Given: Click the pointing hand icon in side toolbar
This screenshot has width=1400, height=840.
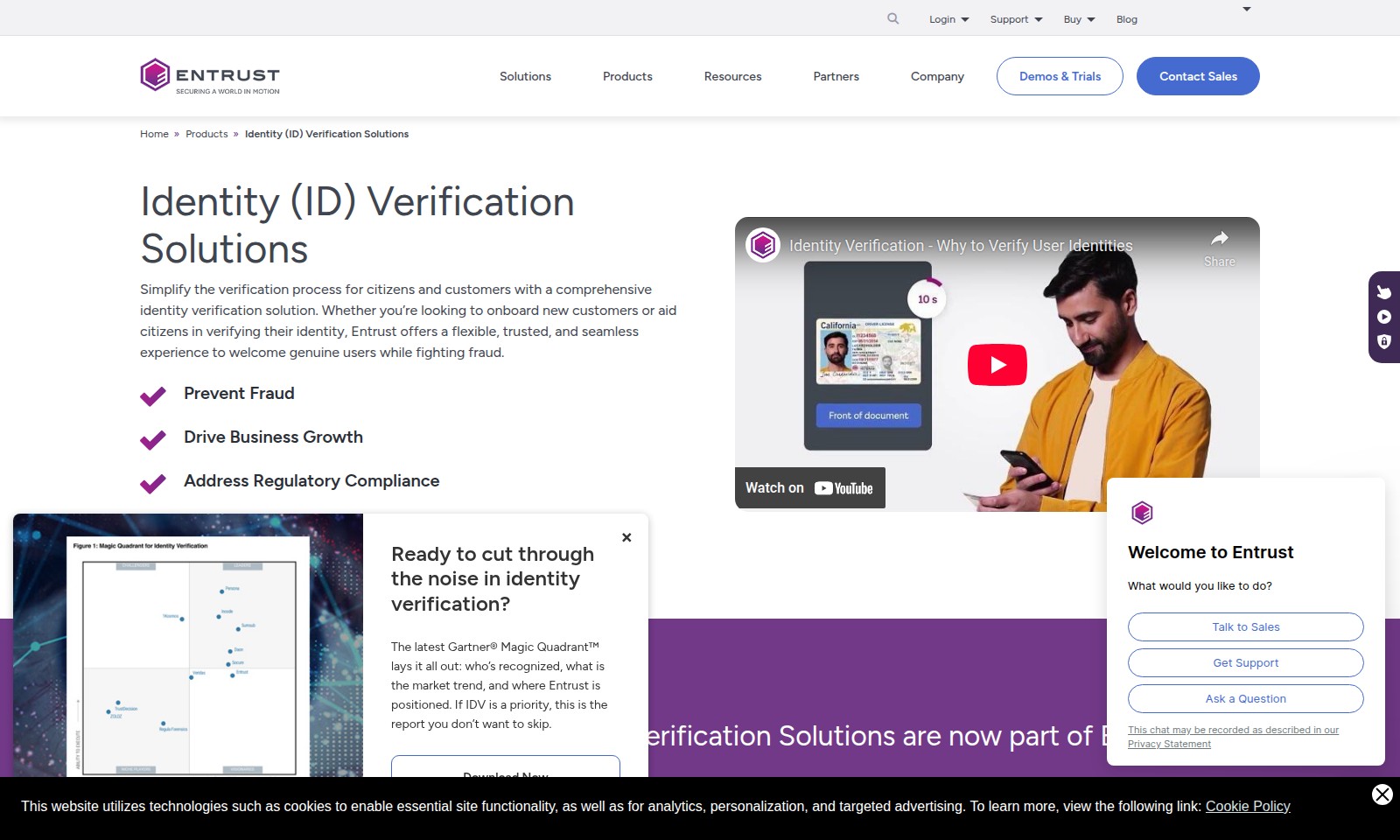Looking at the screenshot, I should (1384, 292).
